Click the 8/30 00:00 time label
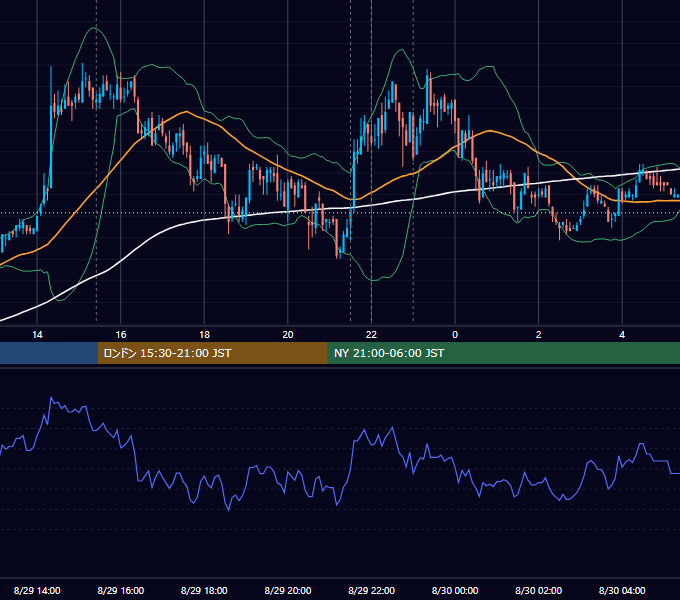The width and height of the screenshot is (680, 600). 455,590
